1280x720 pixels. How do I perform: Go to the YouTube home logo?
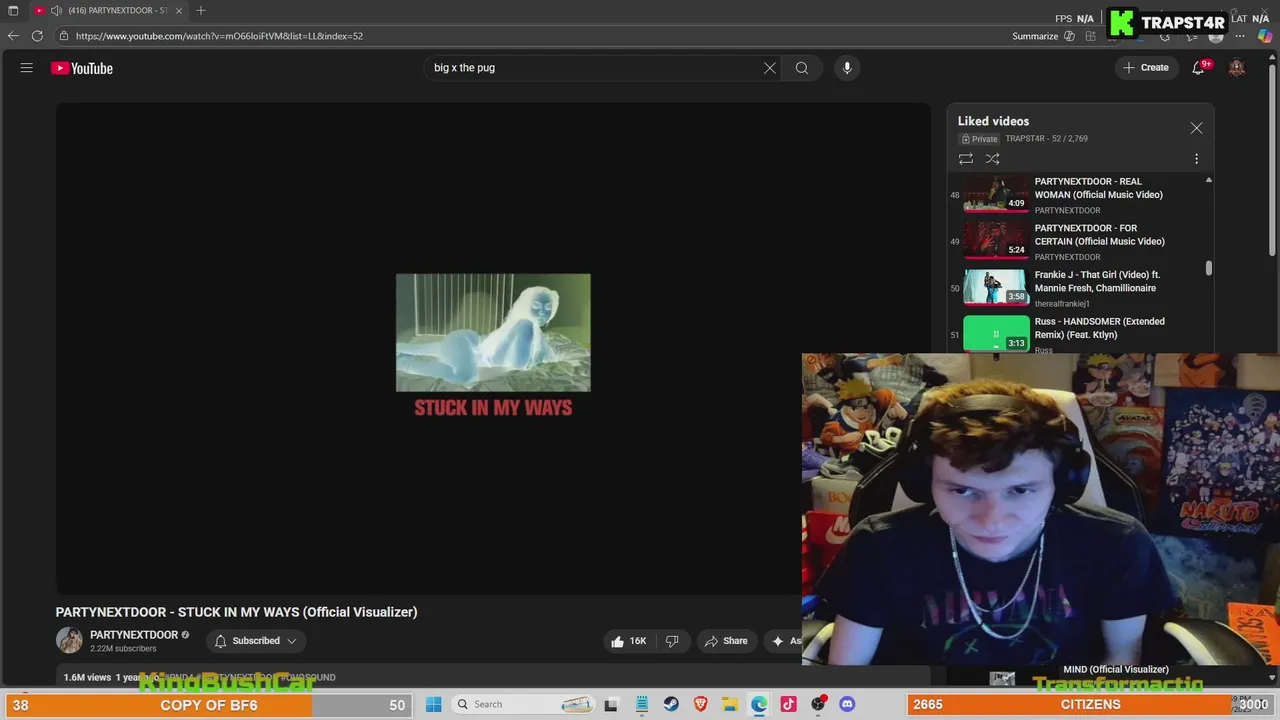tap(82, 68)
